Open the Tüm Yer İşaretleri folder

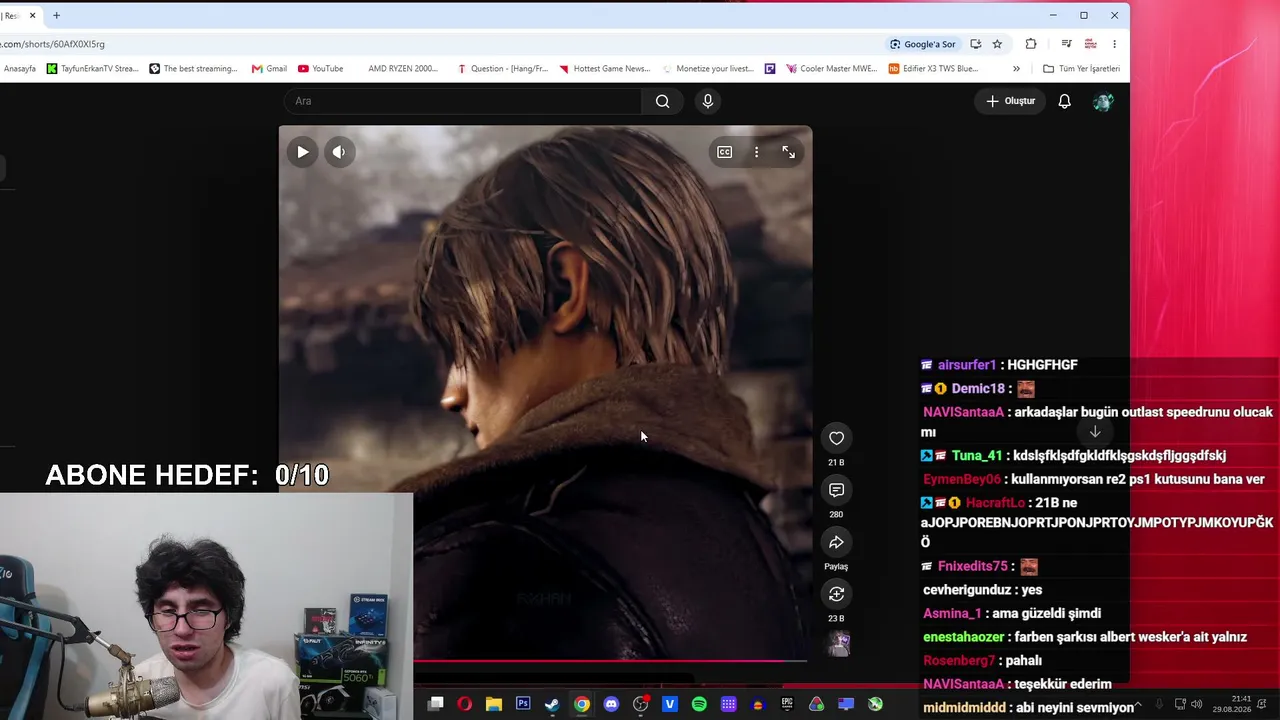pos(1081,69)
